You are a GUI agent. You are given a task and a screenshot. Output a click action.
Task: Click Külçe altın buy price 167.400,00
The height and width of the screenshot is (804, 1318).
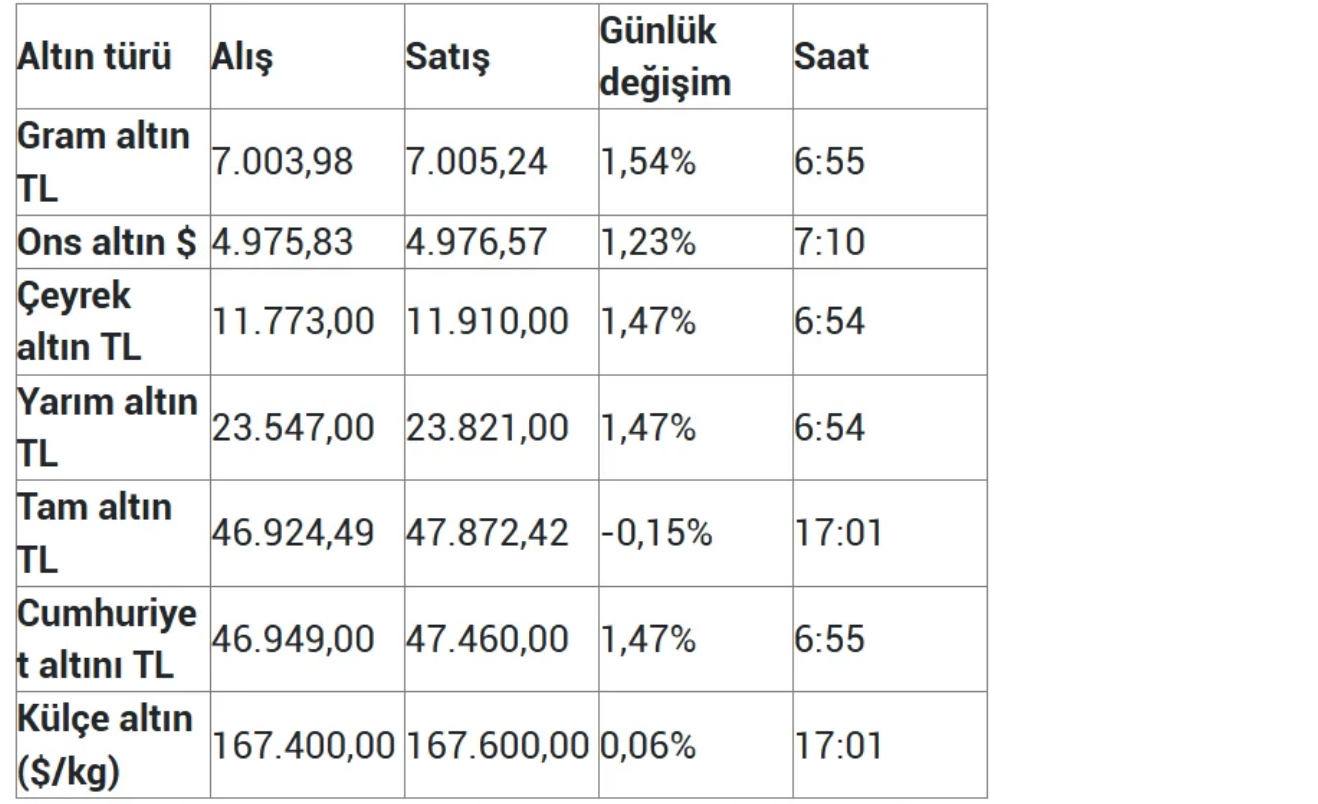tap(302, 745)
